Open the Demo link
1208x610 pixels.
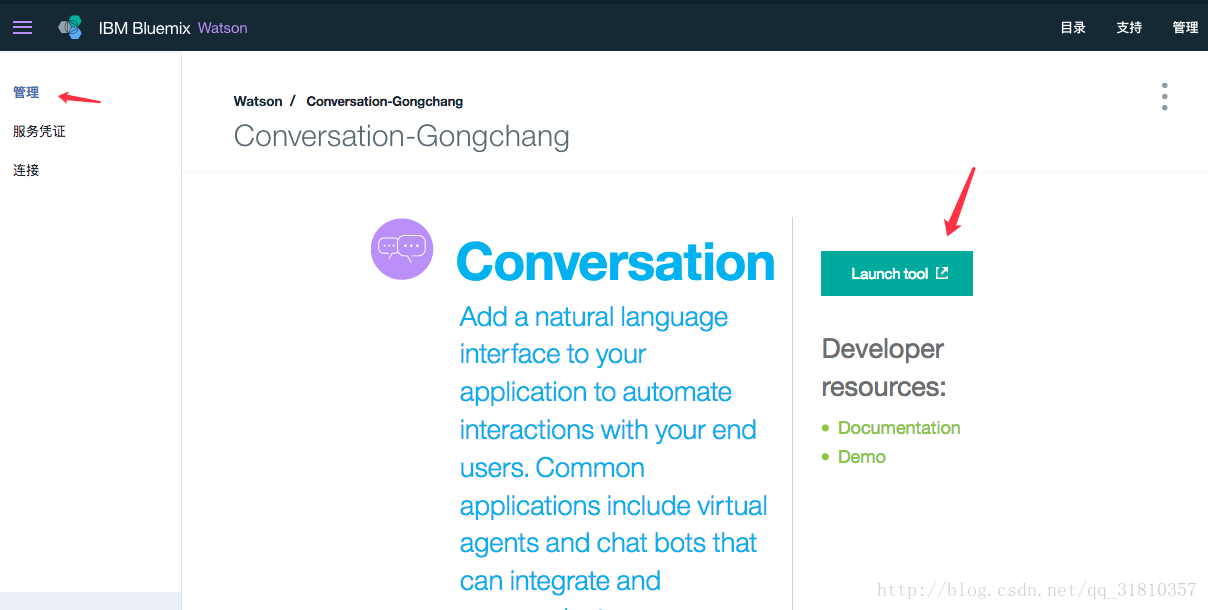[862, 457]
